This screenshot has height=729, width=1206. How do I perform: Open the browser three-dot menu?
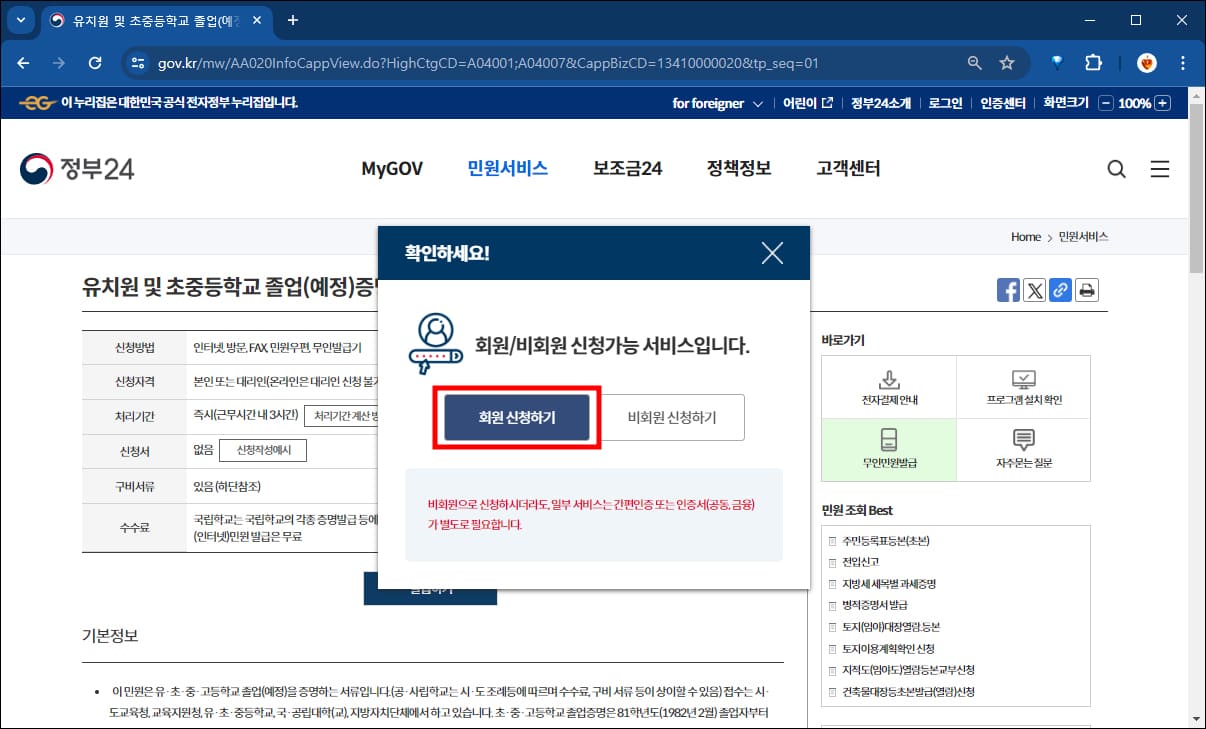(x=1183, y=62)
